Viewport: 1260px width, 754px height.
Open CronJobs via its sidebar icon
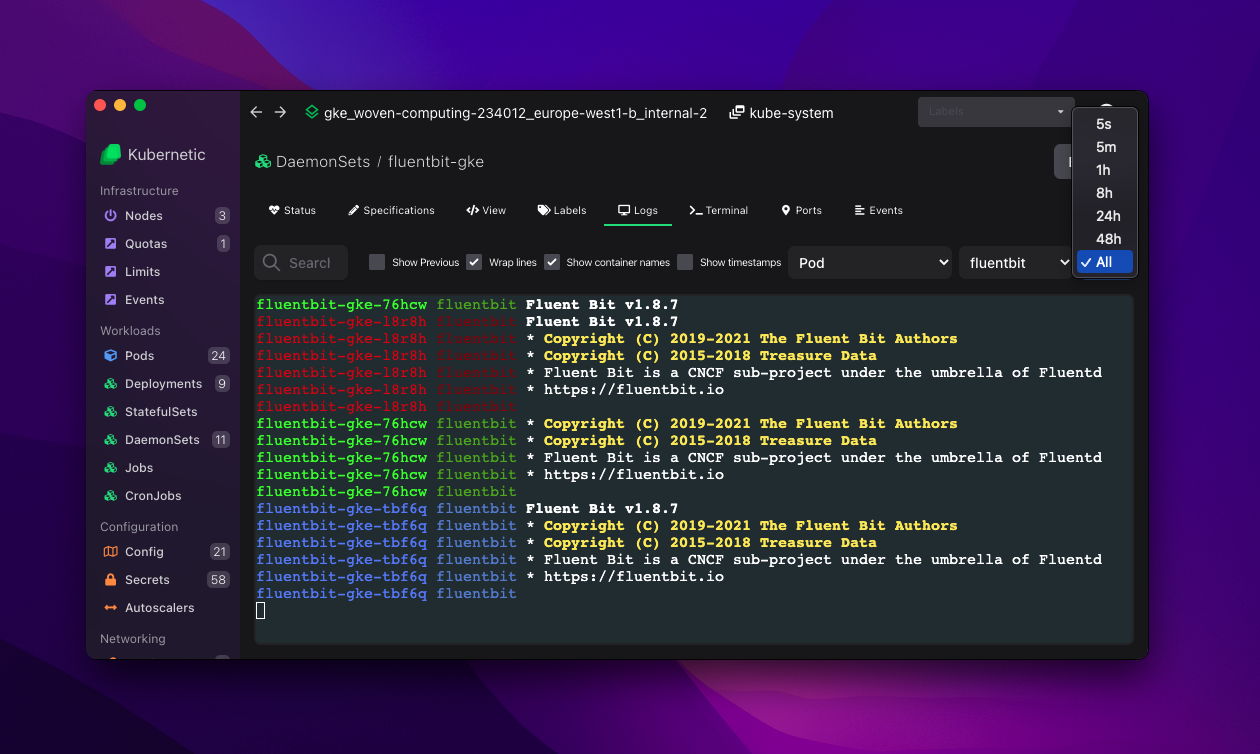pyautogui.click(x=111, y=496)
